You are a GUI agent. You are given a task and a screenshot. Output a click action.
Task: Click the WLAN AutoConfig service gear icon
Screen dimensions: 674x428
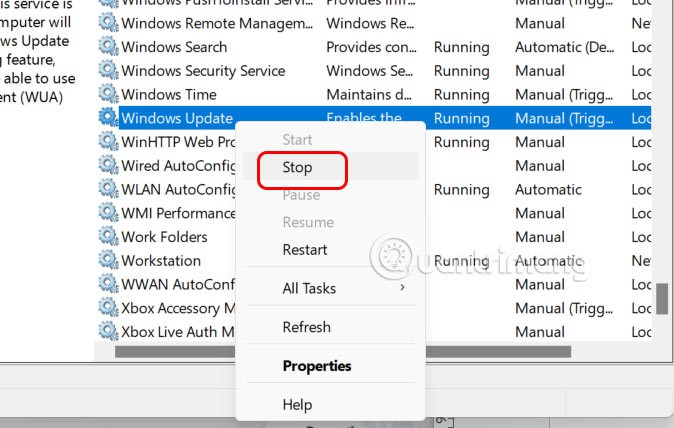pyautogui.click(x=108, y=189)
